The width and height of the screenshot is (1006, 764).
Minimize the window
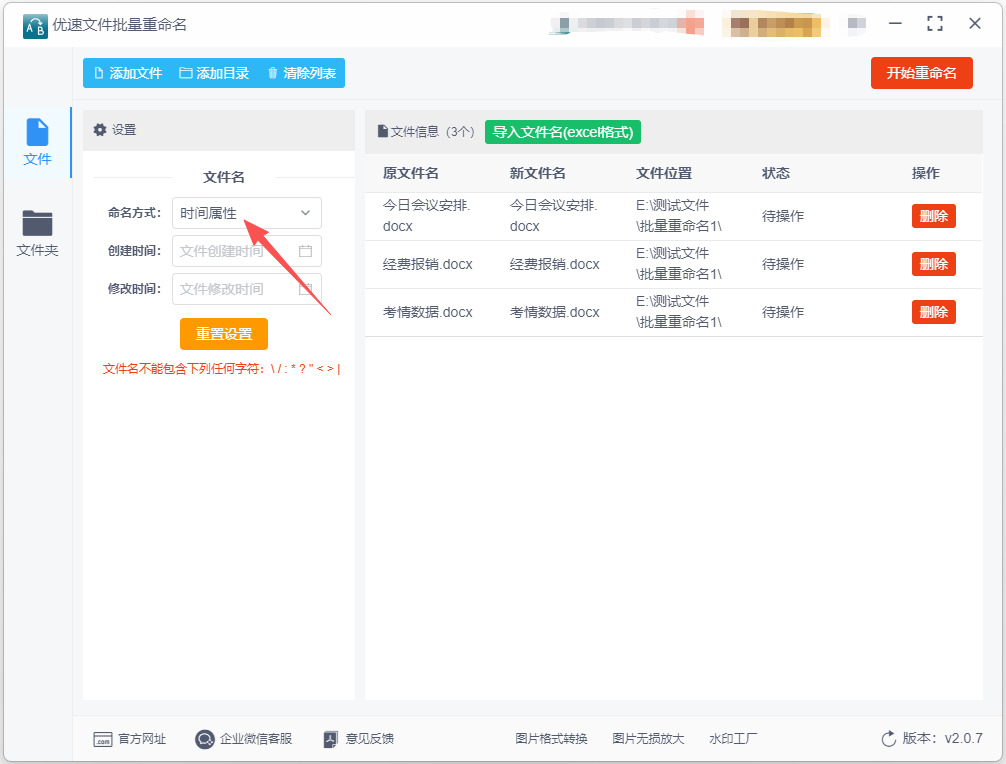coord(895,24)
